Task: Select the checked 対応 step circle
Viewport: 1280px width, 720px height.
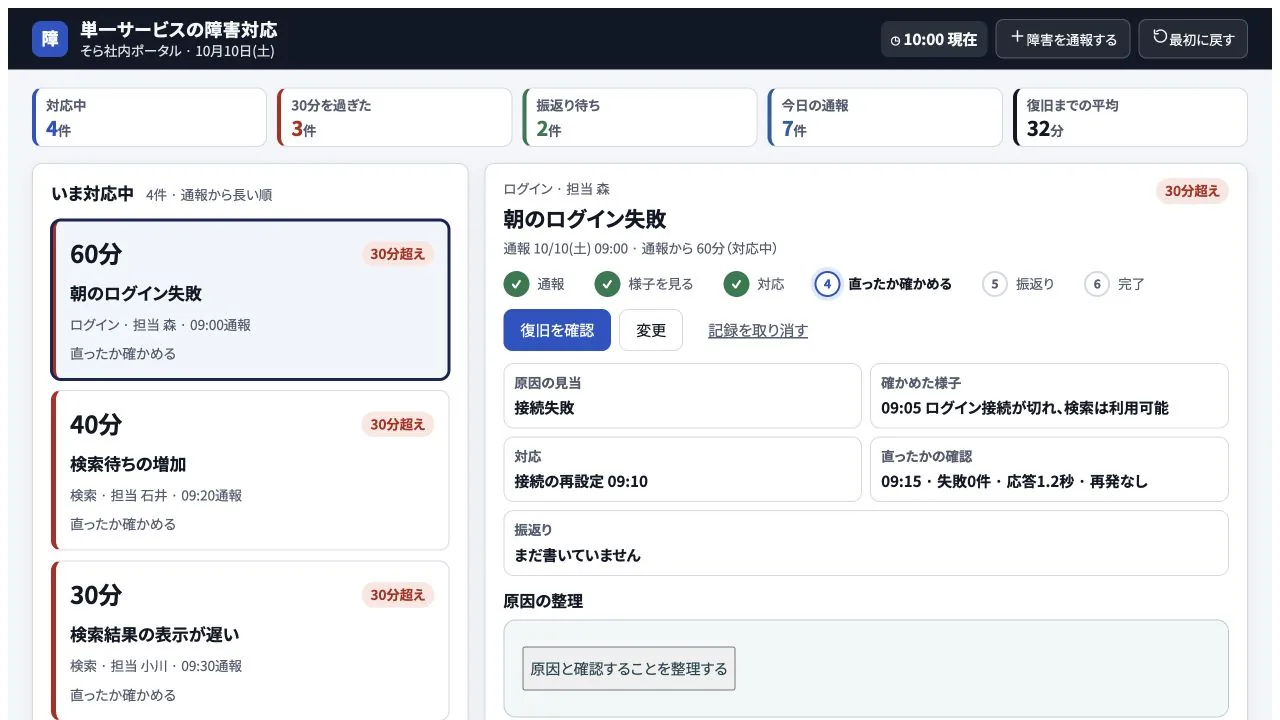Action: 737,284
